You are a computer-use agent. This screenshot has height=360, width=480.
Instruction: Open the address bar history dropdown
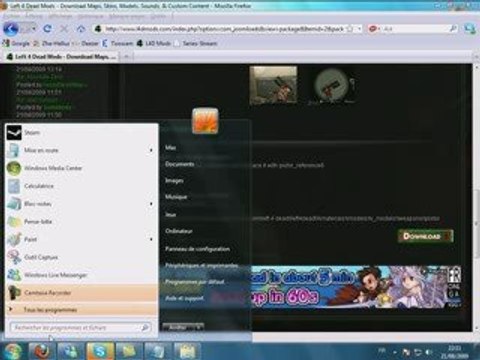[359, 29]
